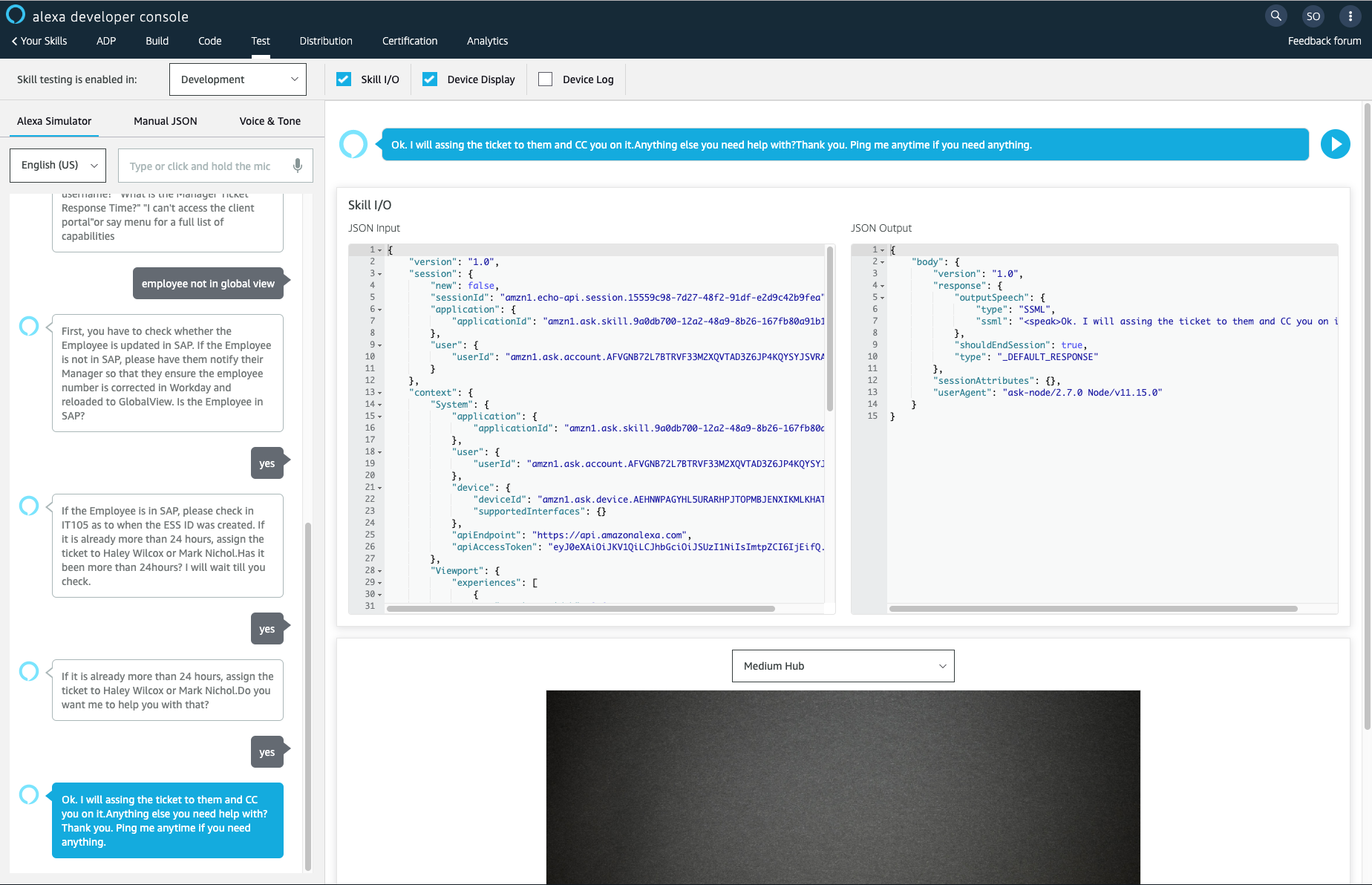Collapse the context fold on input line 13
This screenshot has height=885, width=1372.
click(380, 393)
